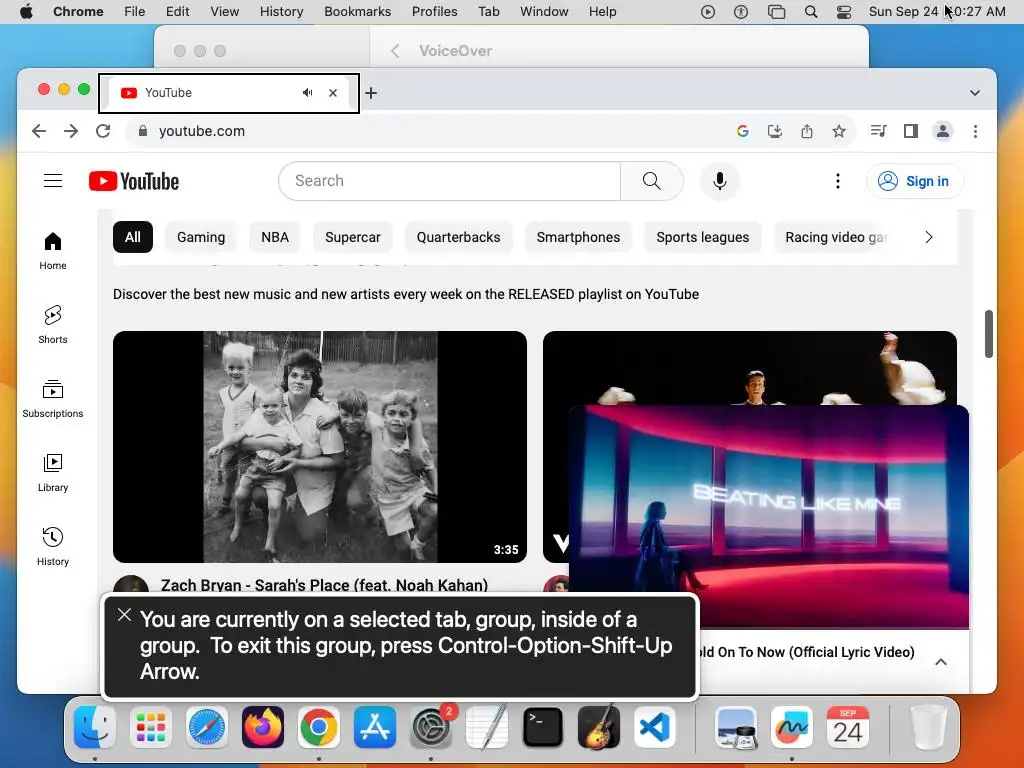Screen dimensions: 1024x768
Task: Open the Zach Bryan video thumbnail
Action: click(x=320, y=447)
